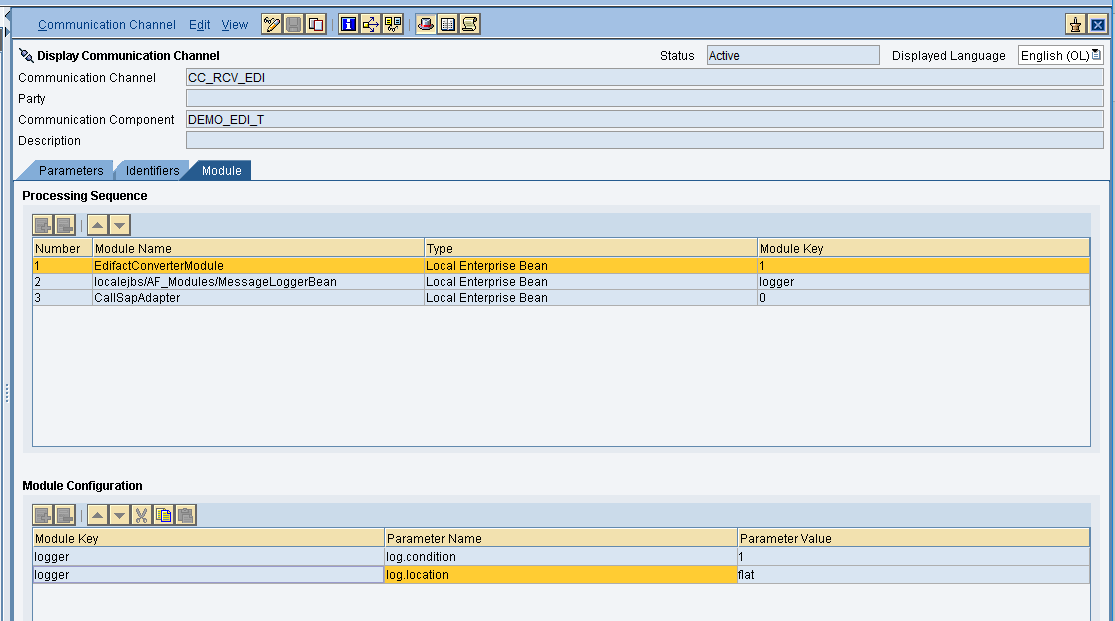
Task: Open the Edit menu
Action: pos(200,25)
